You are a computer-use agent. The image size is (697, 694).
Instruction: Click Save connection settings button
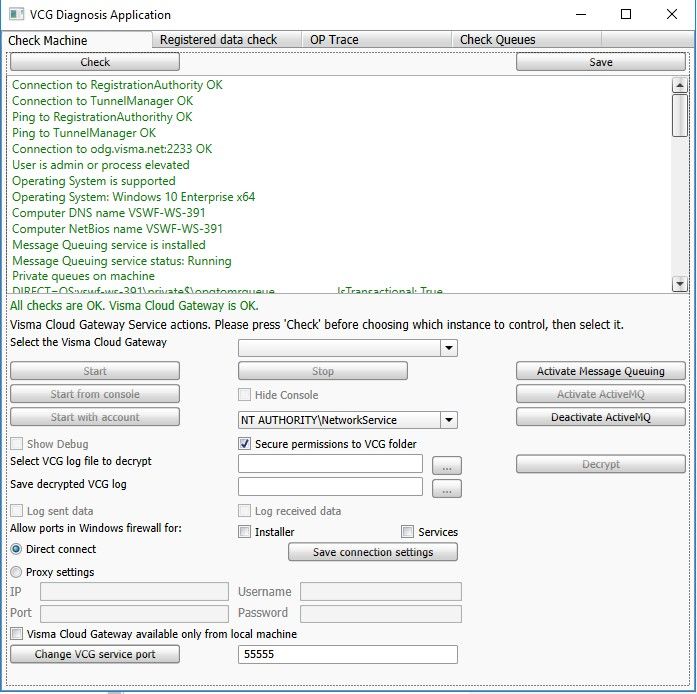point(373,552)
